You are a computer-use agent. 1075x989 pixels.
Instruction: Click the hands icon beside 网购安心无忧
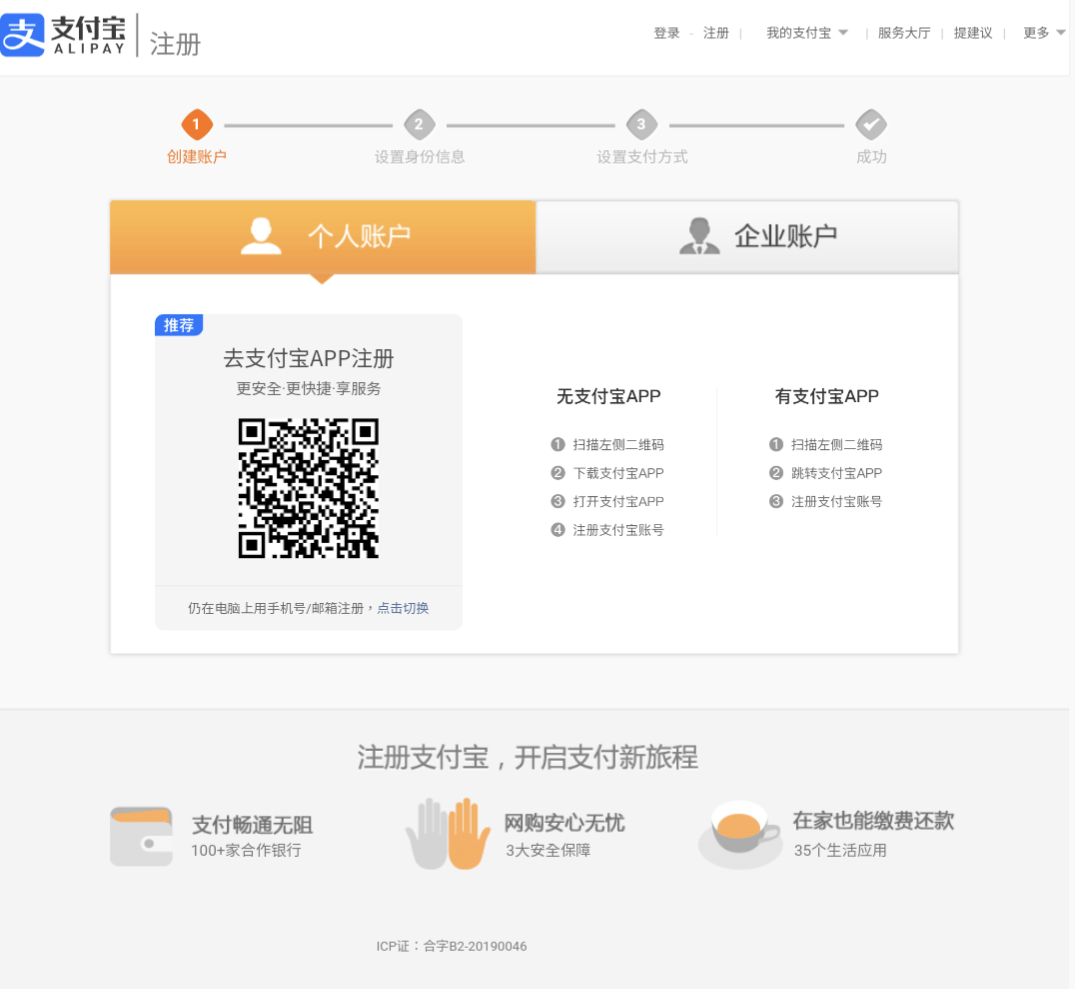tap(448, 833)
